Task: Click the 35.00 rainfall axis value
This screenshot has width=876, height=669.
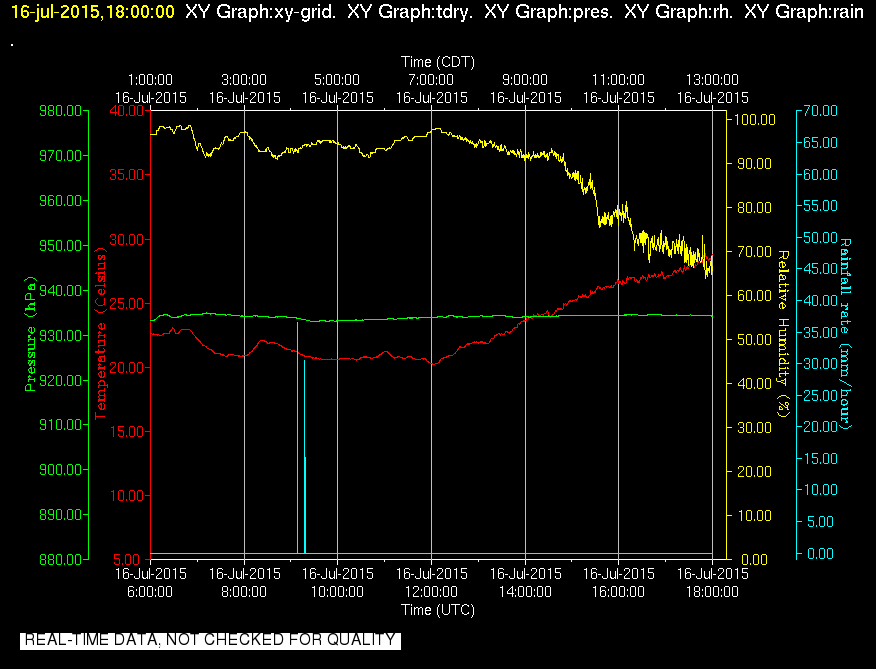Action: [x=821, y=333]
